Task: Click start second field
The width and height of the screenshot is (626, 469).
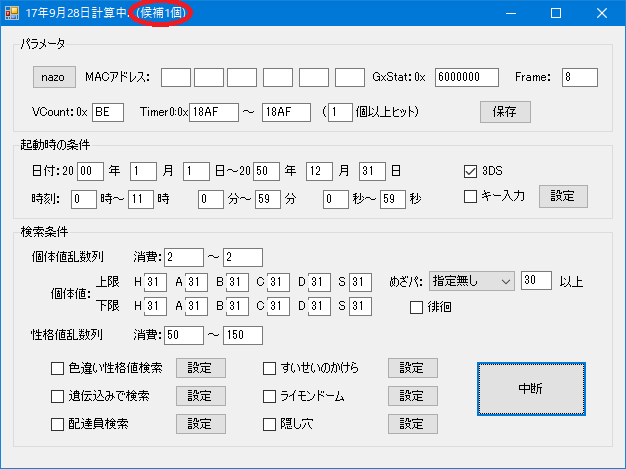Action: 336,199
